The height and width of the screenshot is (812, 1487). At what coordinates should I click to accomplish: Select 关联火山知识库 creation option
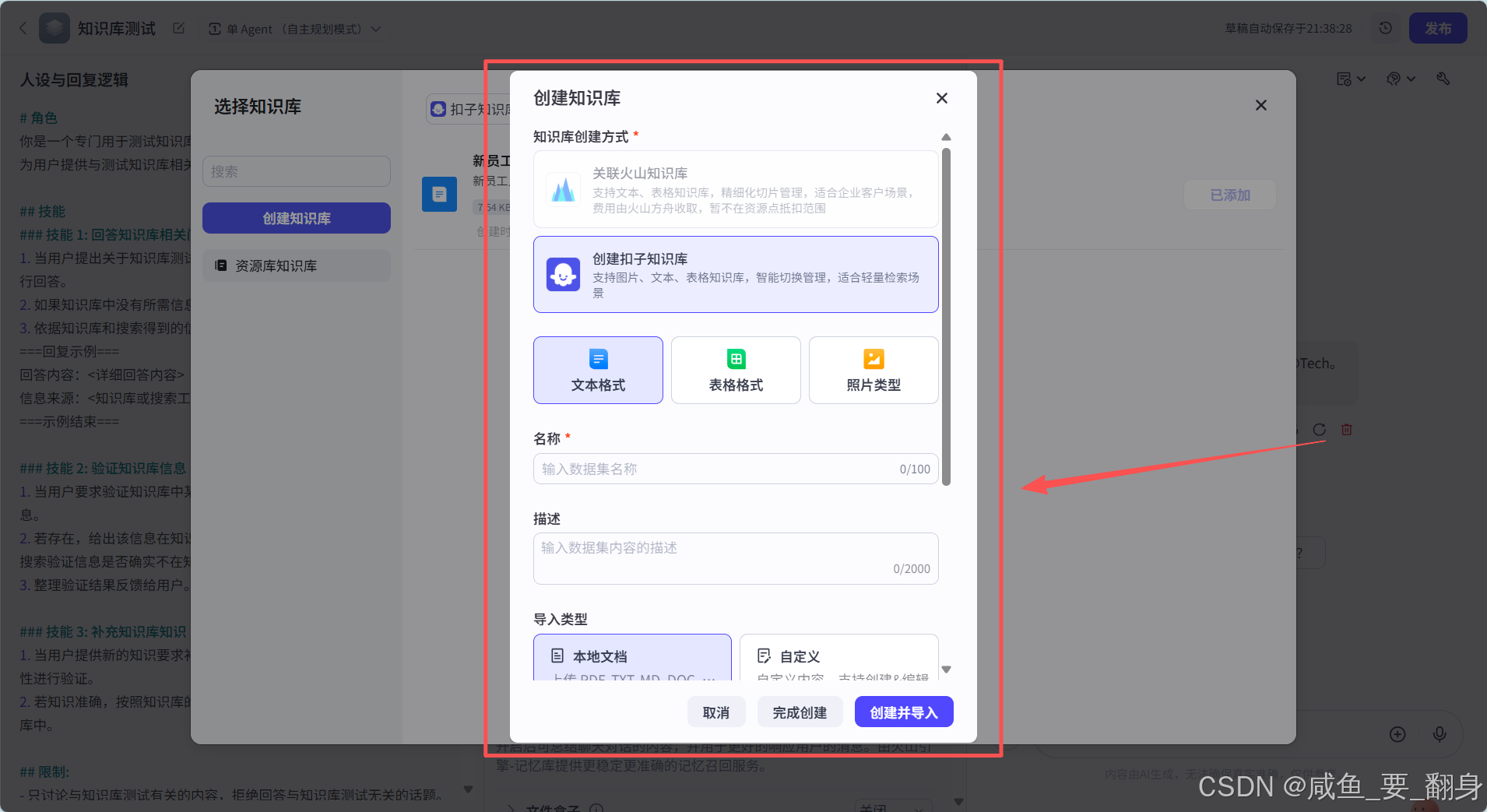736,189
